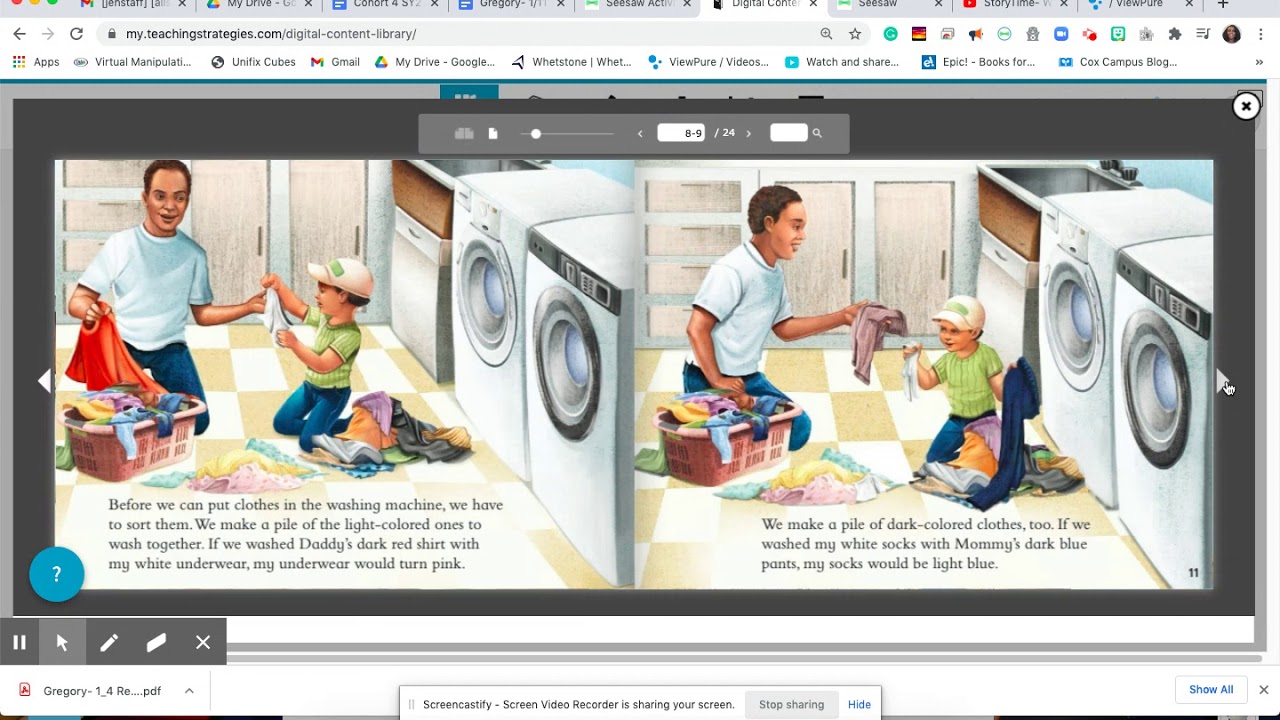
Task: Adjust the book zoom slider
Action: tap(567, 133)
